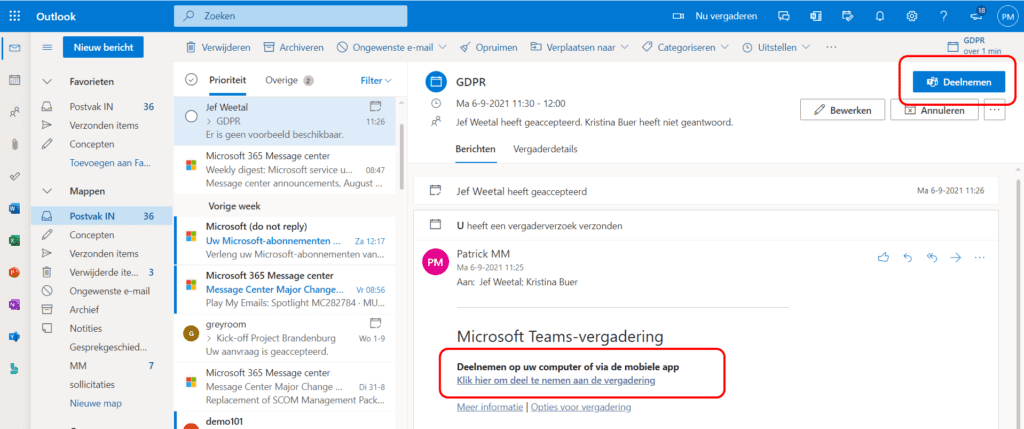Screen dimensions: 1024x429
Task: Launch Bookings from left rail
Action: click(x=14, y=368)
